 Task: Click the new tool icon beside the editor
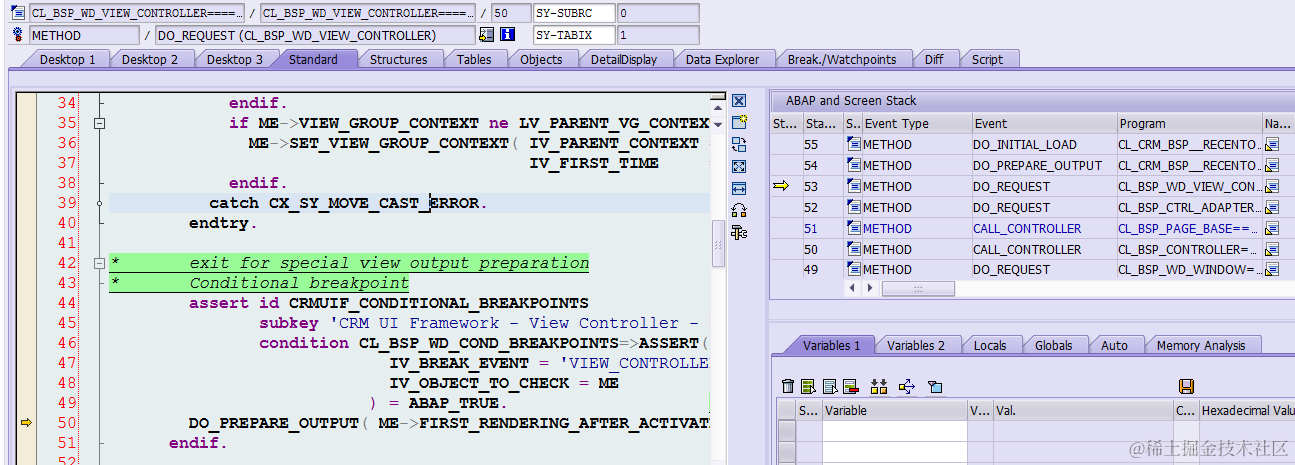(739, 123)
